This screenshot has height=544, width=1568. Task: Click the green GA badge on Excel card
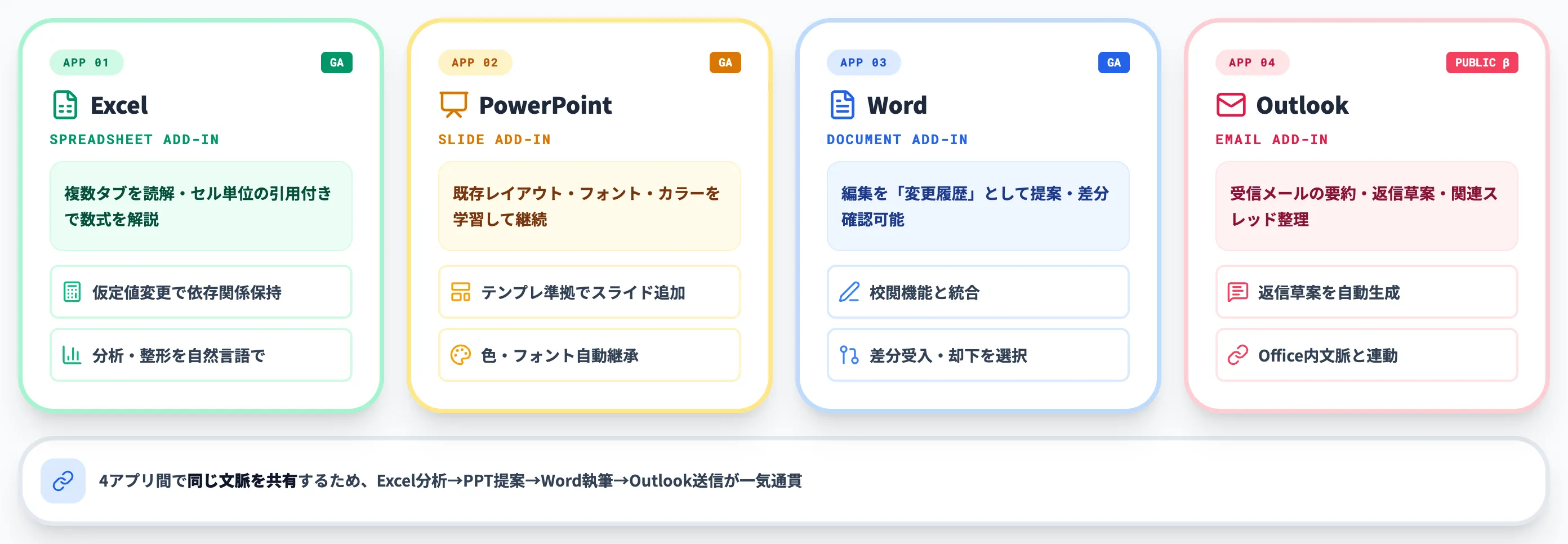(337, 63)
